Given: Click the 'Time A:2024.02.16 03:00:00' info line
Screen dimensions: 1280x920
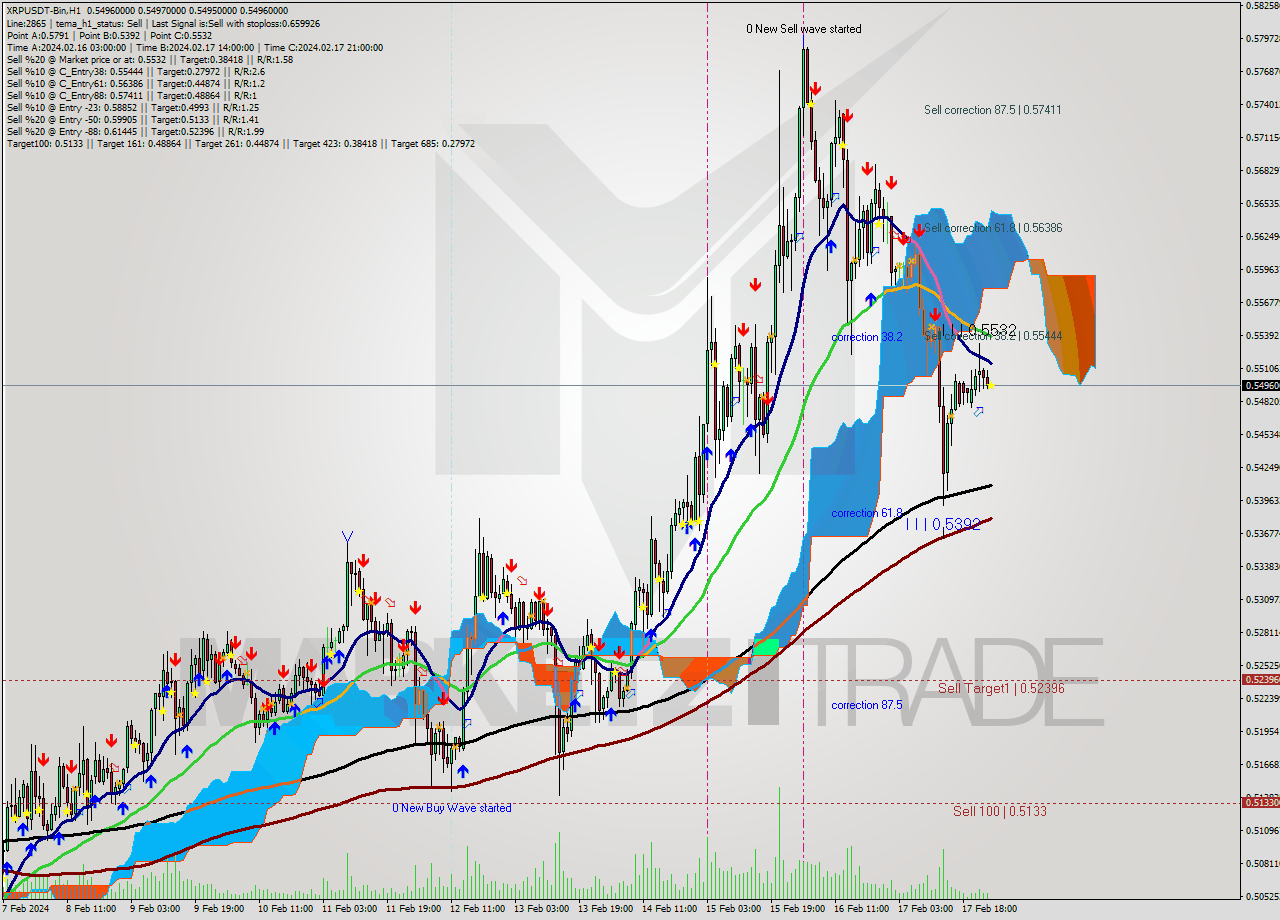Looking at the screenshot, I should 194,47.
